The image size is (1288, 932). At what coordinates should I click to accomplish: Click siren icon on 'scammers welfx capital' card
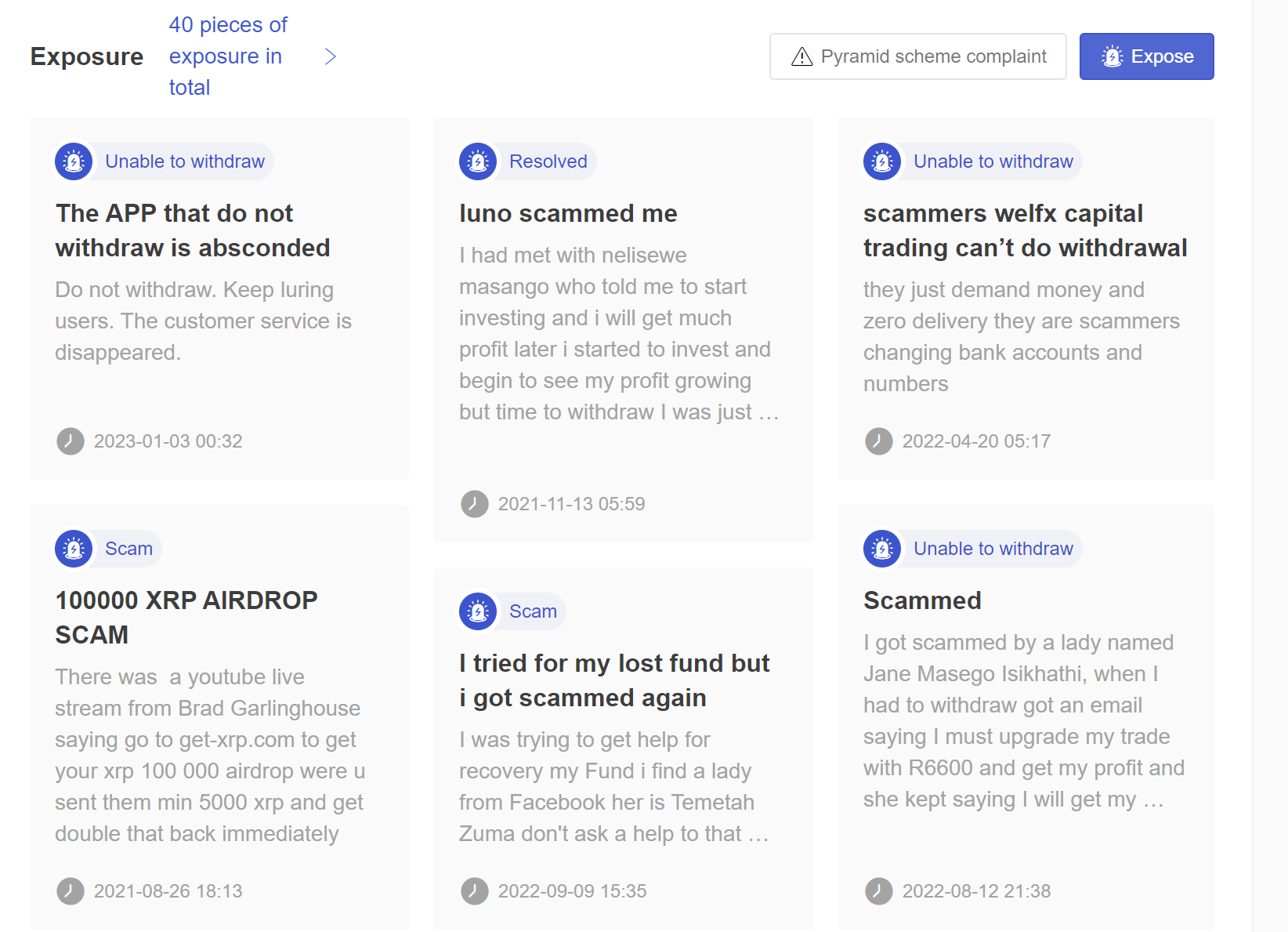click(x=882, y=161)
